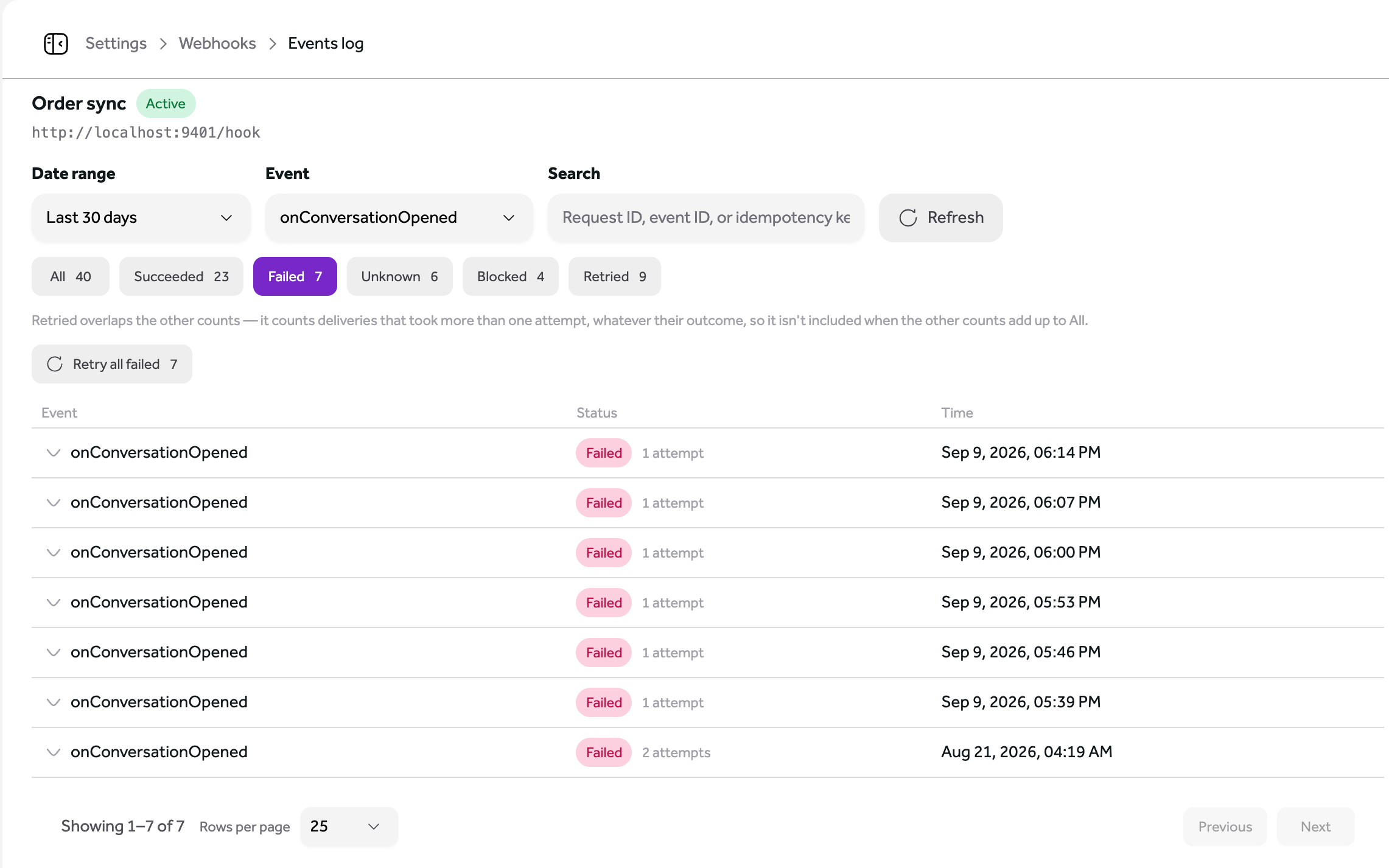Focus the Request ID search field
This screenshot has width=1389, height=868.
point(706,218)
